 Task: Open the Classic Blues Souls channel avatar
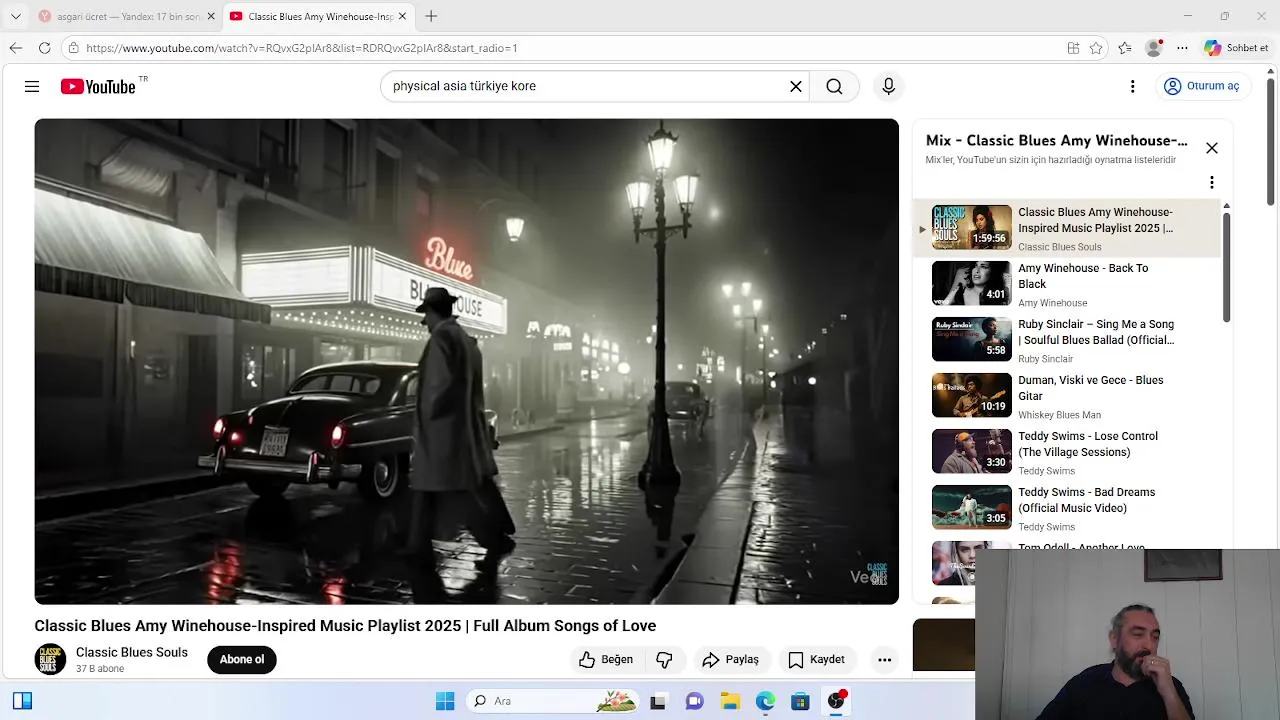click(51, 660)
